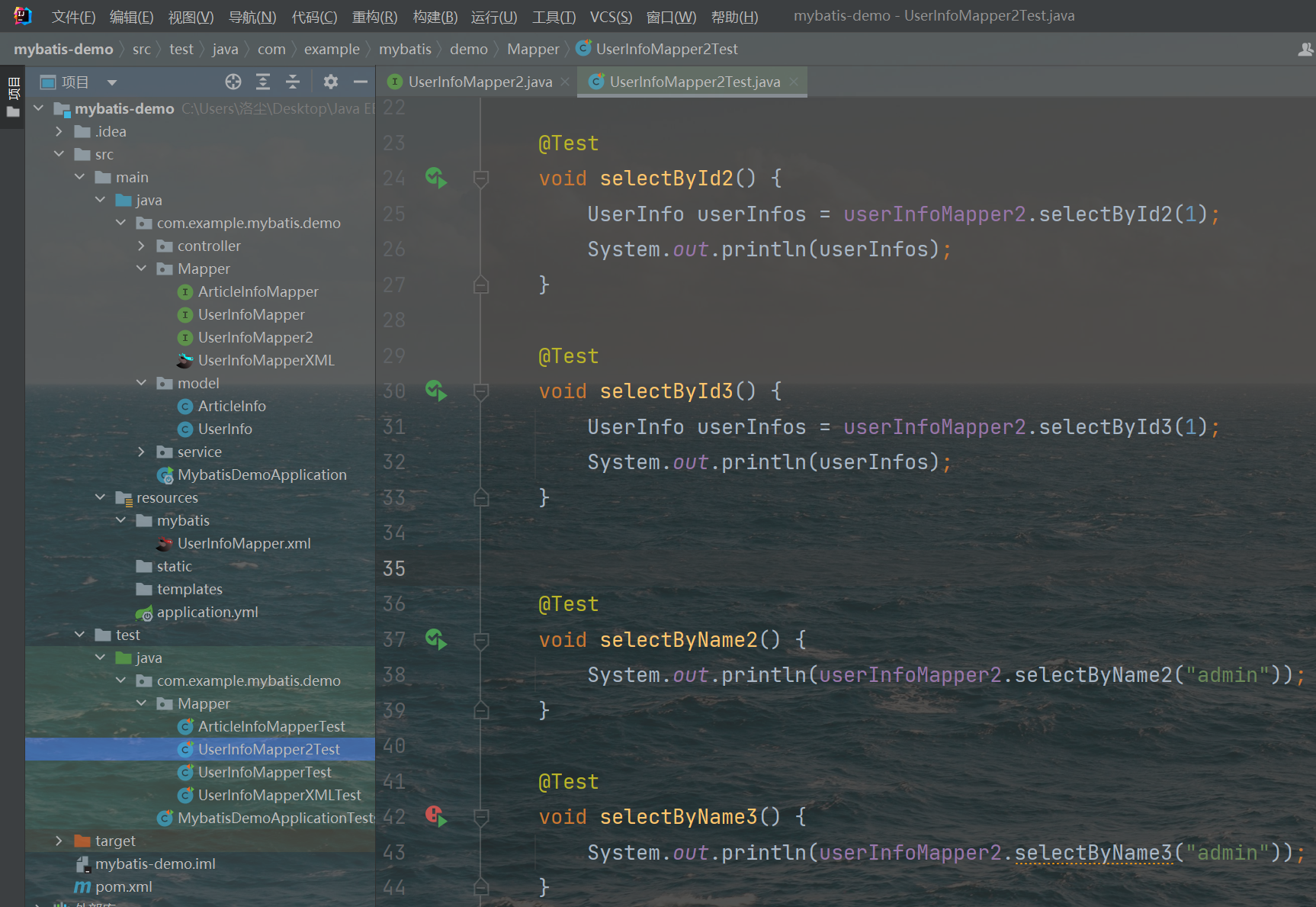Place cursor on selectById2 method name
Viewport: 1316px width, 907px height.
pyautogui.click(x=666, y=178)
